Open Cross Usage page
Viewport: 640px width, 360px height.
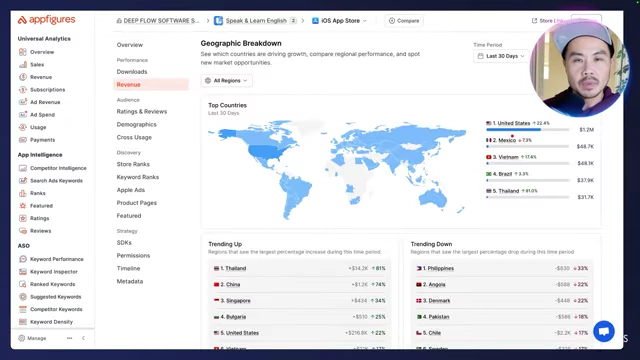tap(134, 137)
